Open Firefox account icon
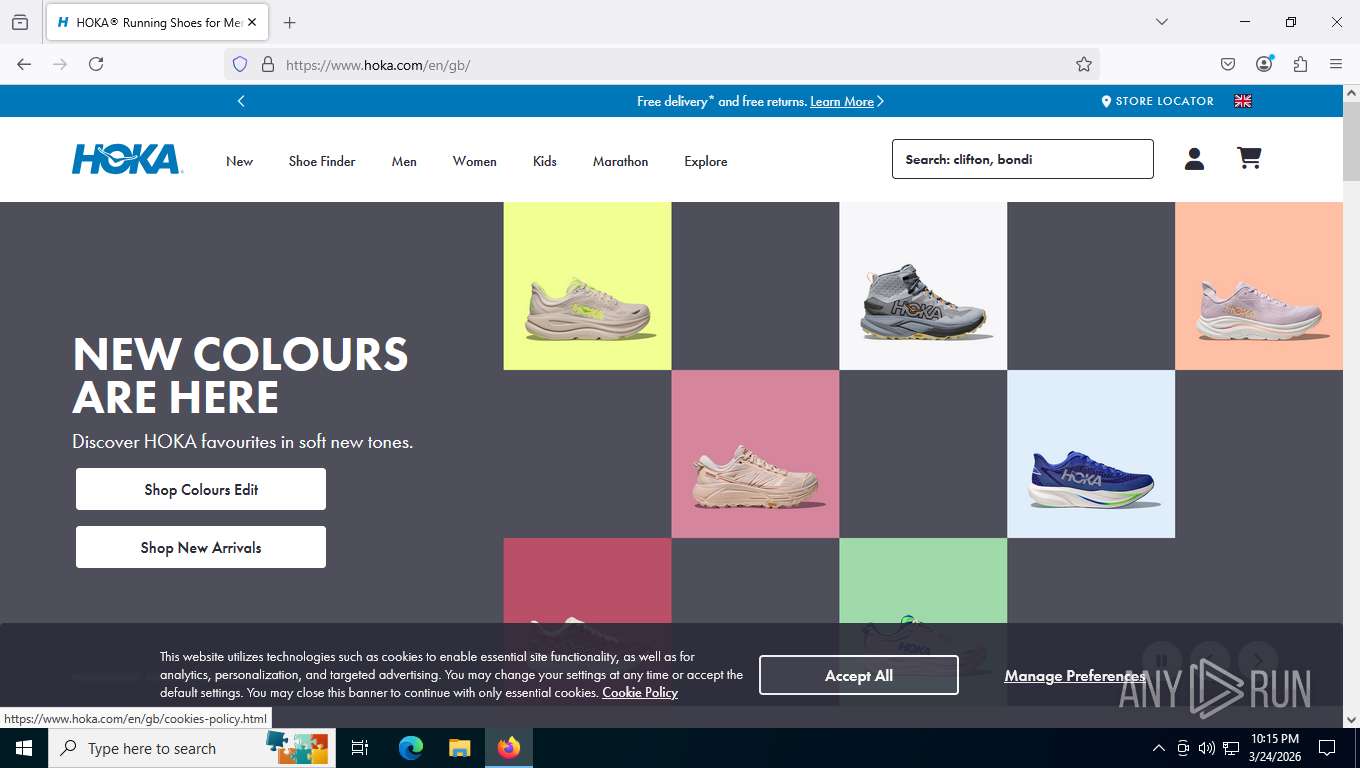1360x768 pixels. point(1264,64)
